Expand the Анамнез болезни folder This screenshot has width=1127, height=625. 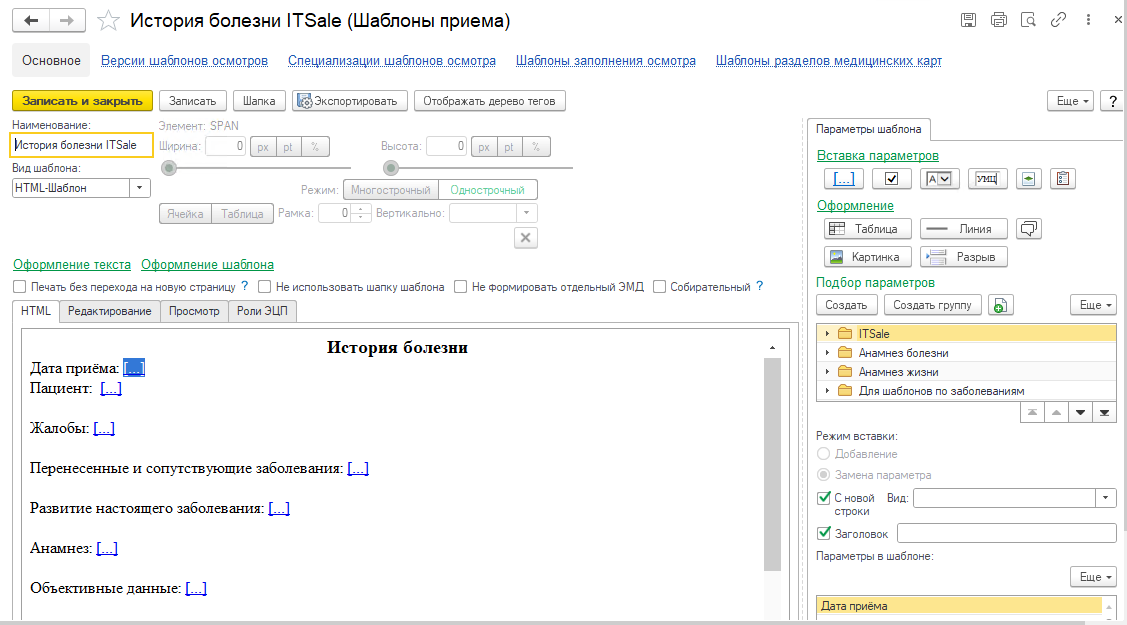pyautogui.click(x=827, y=353)
